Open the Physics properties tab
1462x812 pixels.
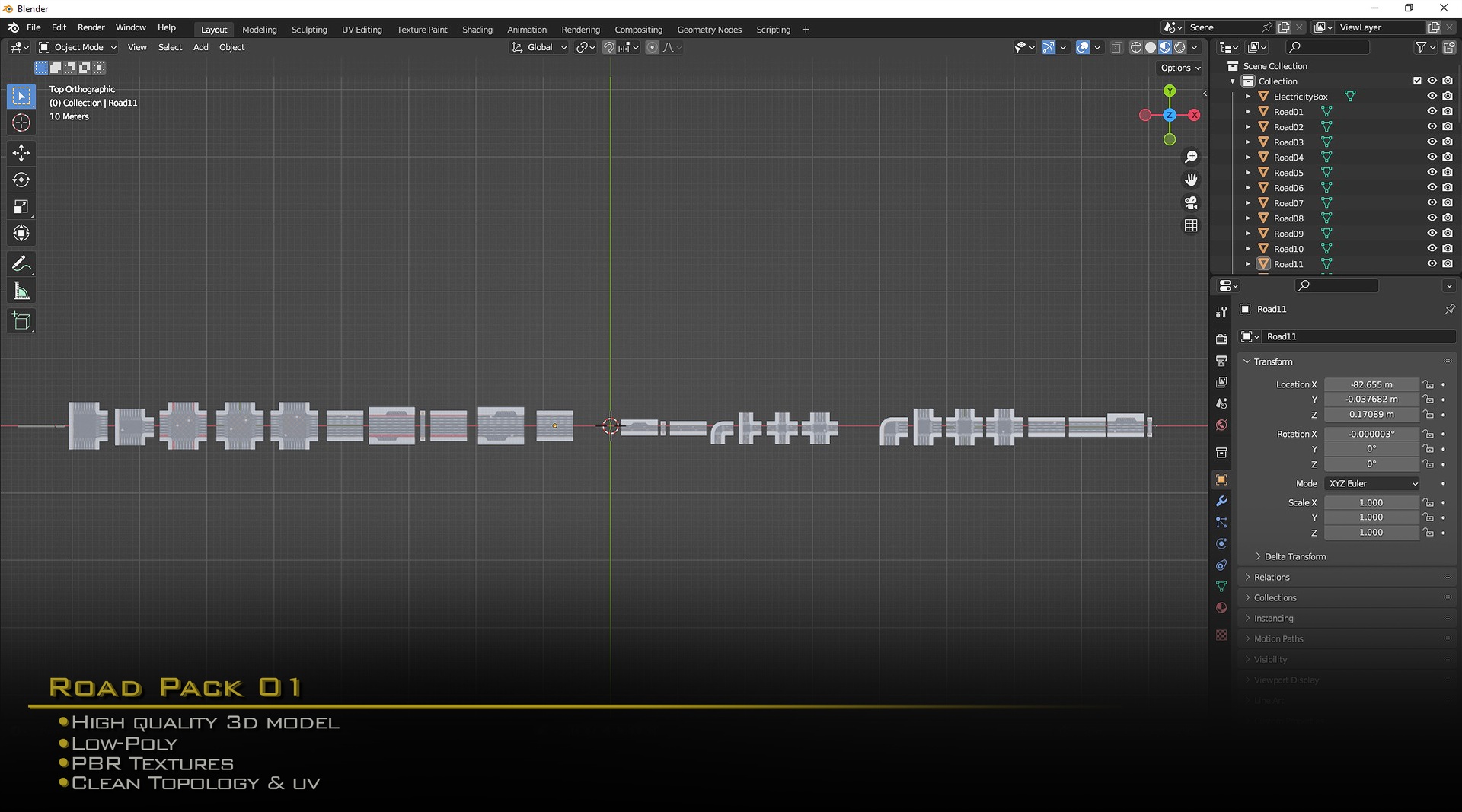click(1221, 543)
